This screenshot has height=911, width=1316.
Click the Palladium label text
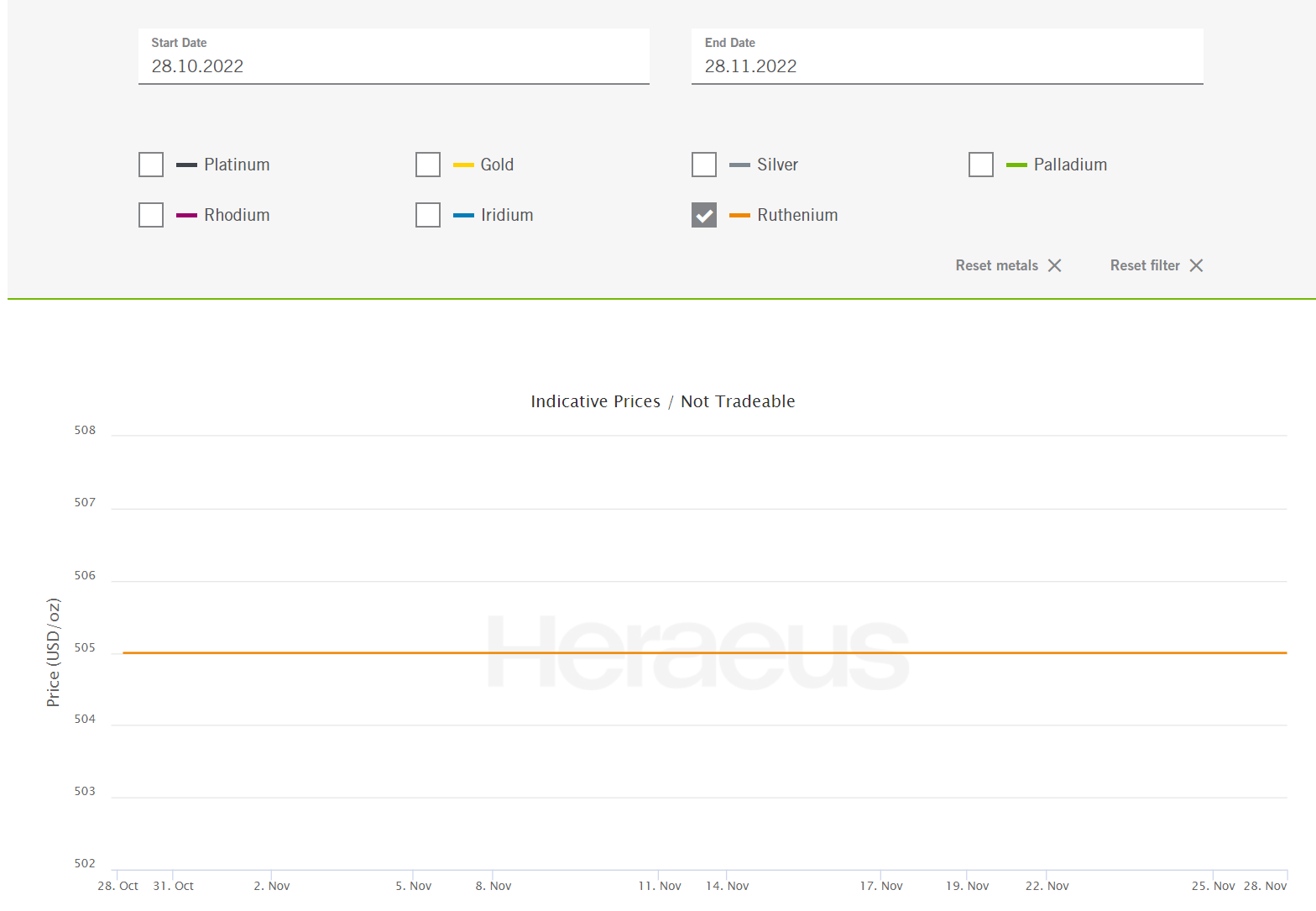[x=1070, y=165]
